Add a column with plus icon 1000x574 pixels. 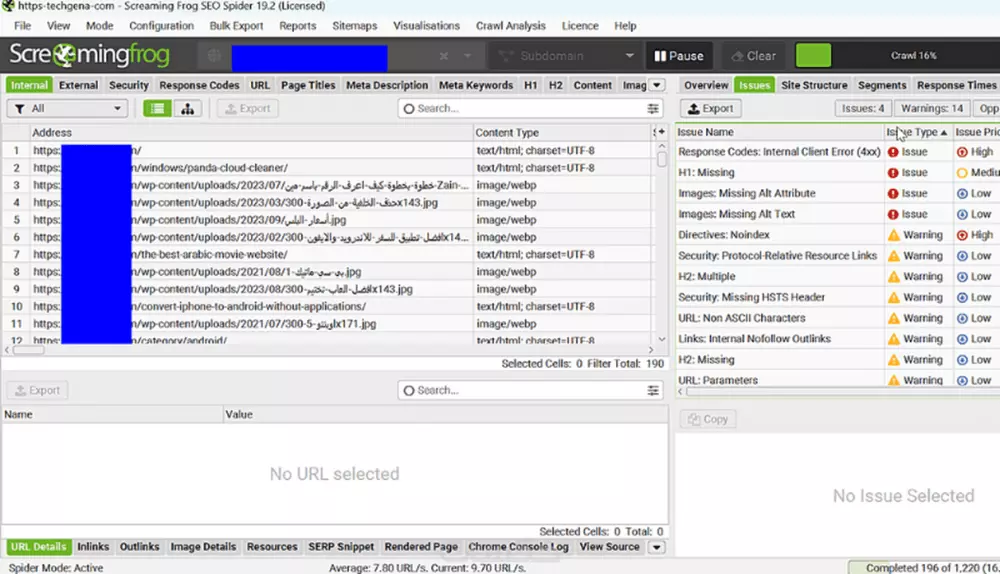coord(659,132)
